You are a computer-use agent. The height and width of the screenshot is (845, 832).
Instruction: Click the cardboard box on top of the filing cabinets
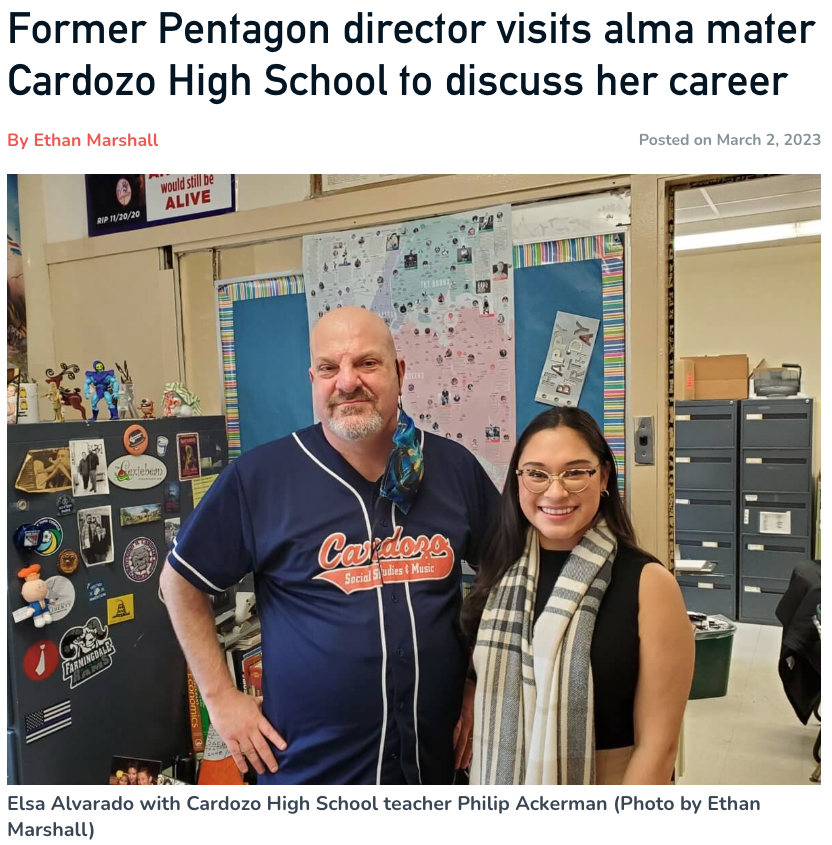tap(712, 377)
